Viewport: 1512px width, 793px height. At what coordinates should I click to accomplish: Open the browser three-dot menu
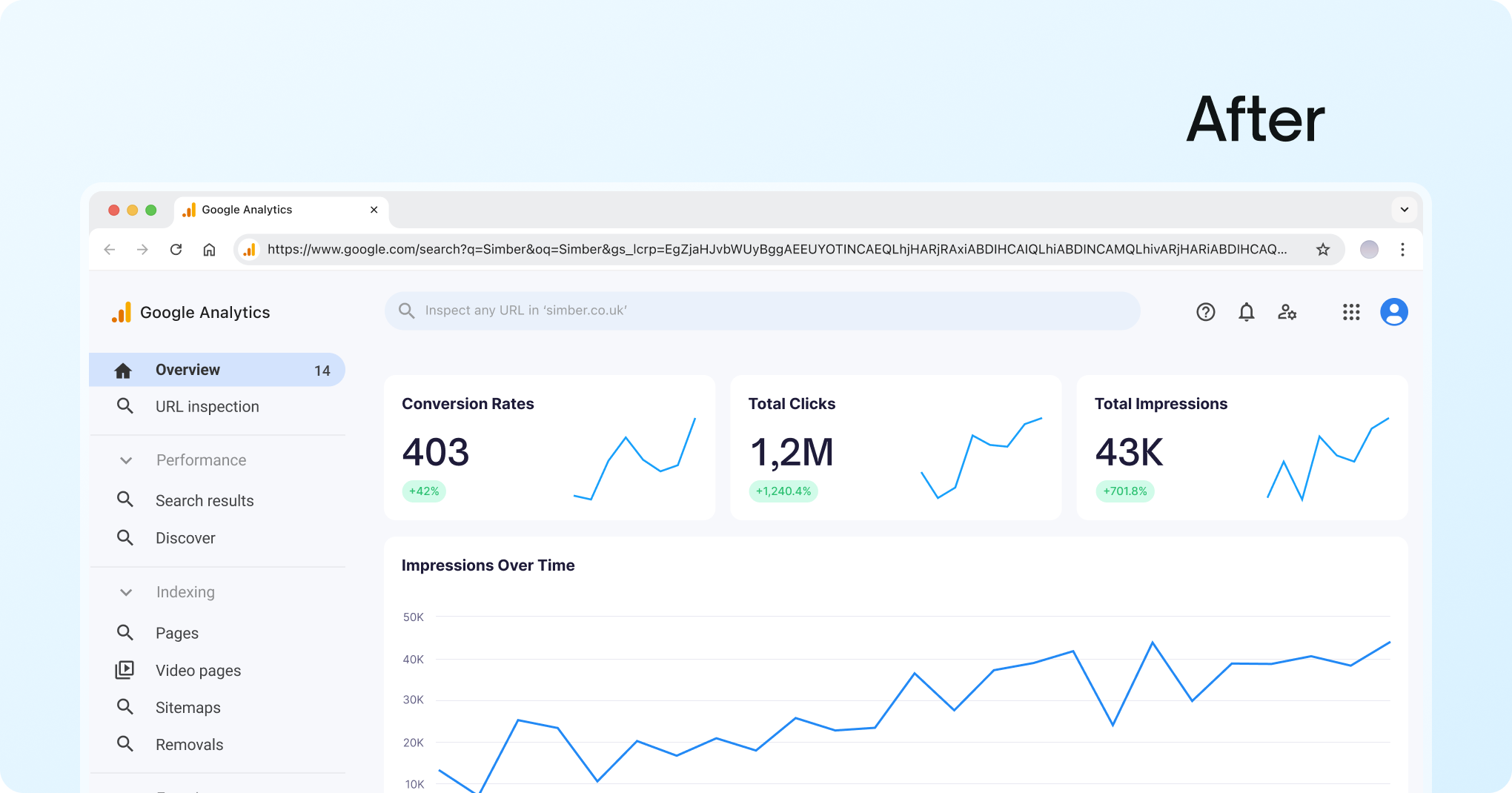coord(1402,250)
